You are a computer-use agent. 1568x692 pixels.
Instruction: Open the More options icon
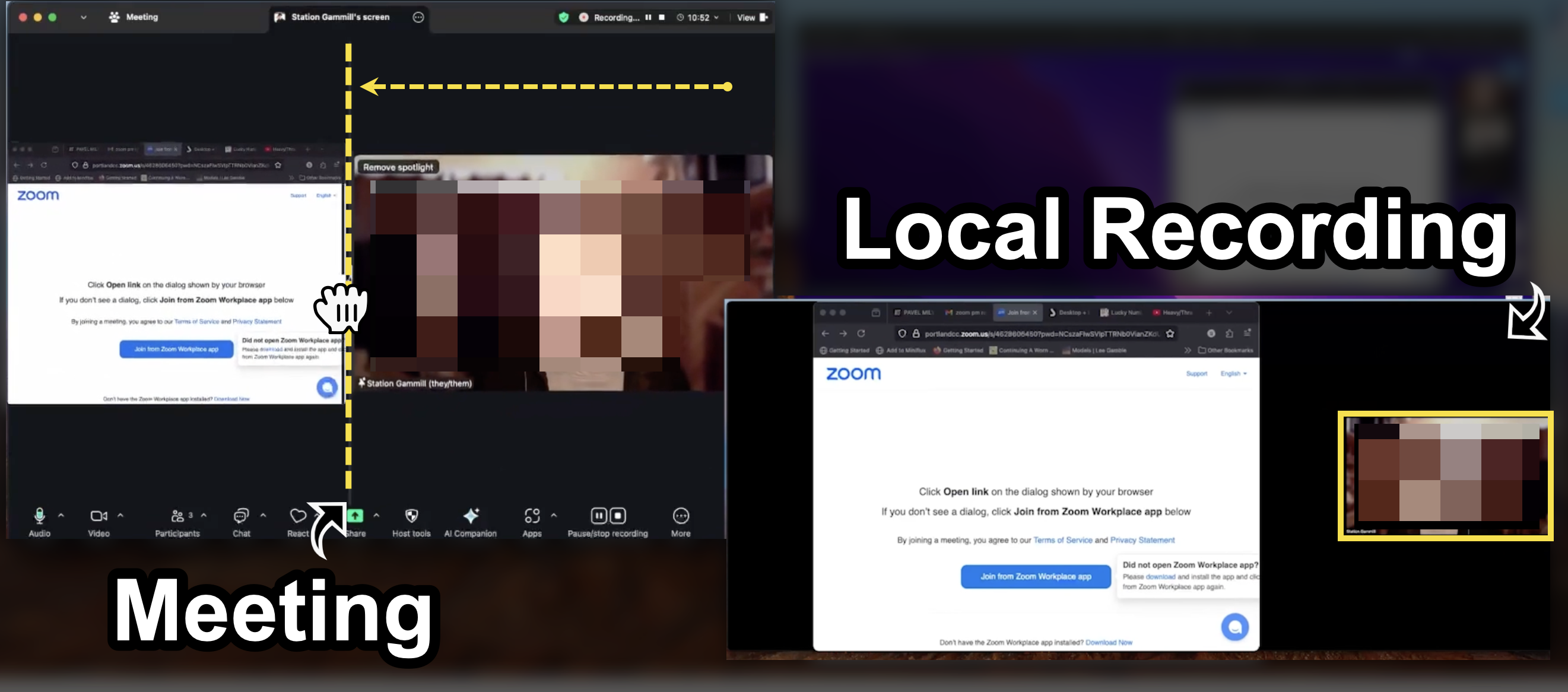(x=681, y=516)
